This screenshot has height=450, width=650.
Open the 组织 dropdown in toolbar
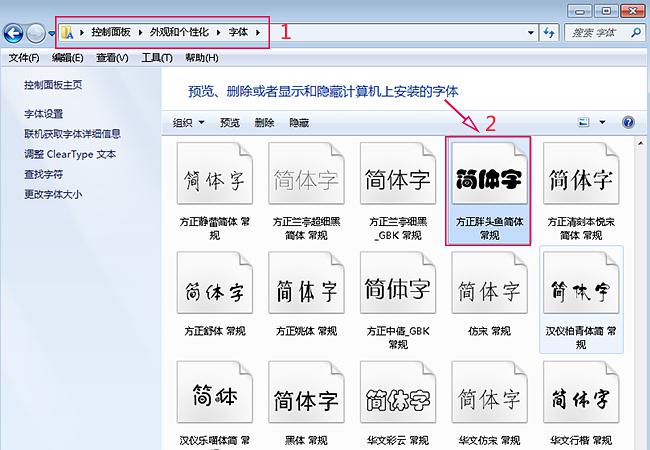189,123
